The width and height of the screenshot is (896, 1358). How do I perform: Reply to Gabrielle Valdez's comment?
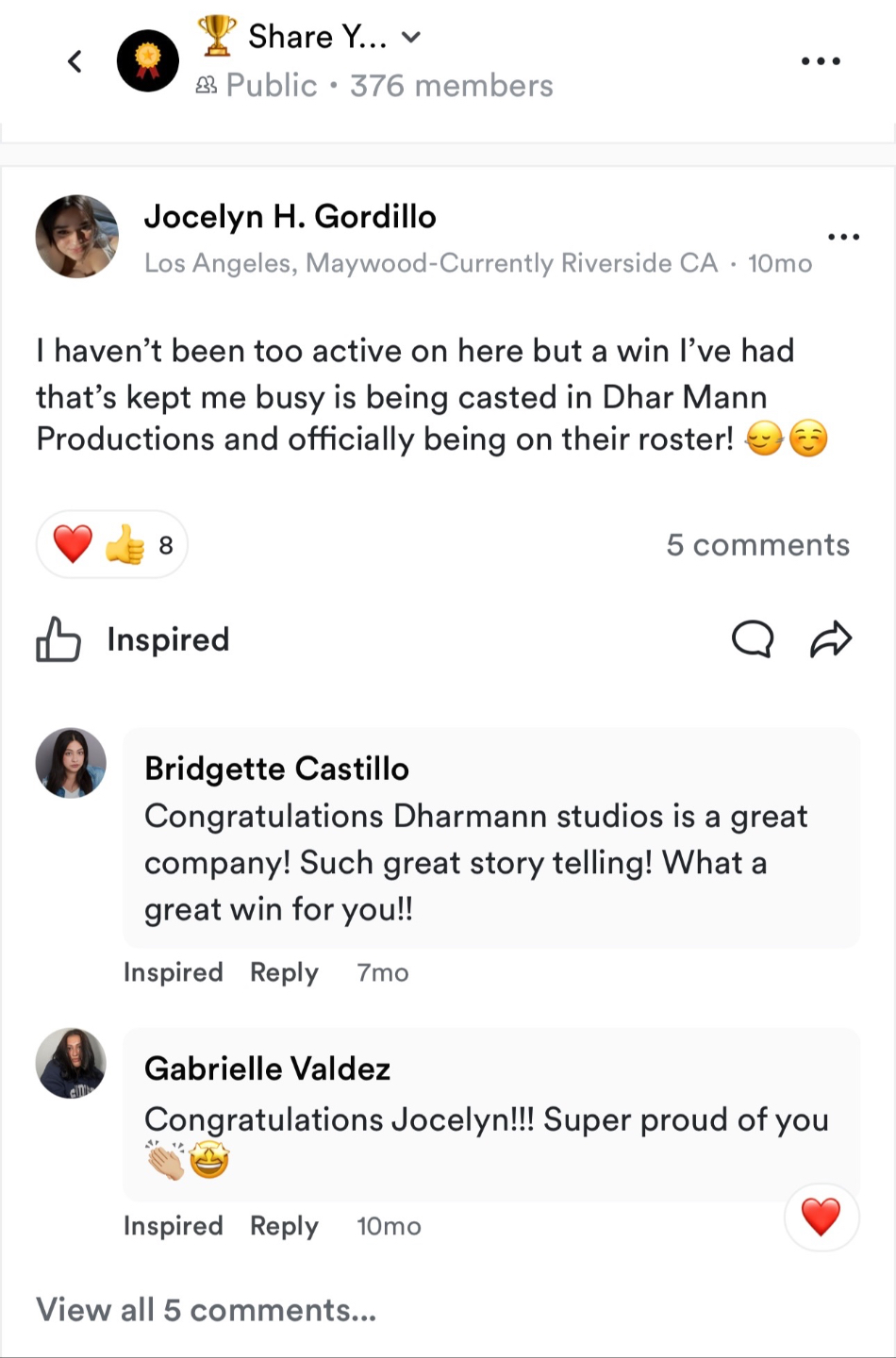(284, 1226)
